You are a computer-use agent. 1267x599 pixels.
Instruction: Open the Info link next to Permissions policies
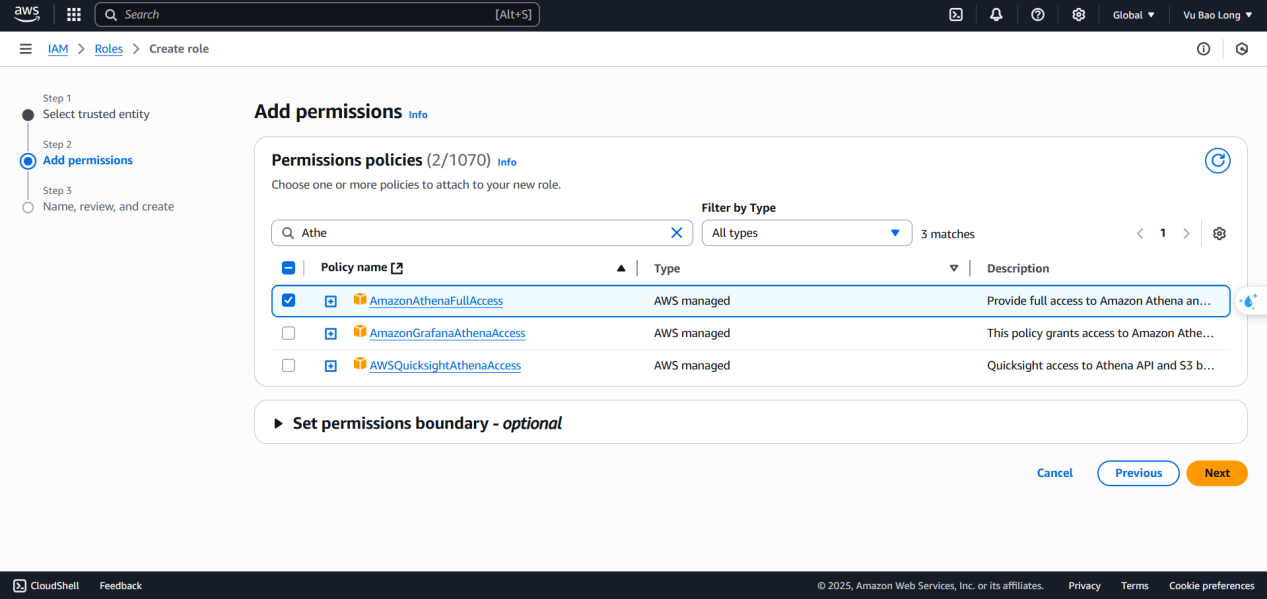[x=507, y=162]
